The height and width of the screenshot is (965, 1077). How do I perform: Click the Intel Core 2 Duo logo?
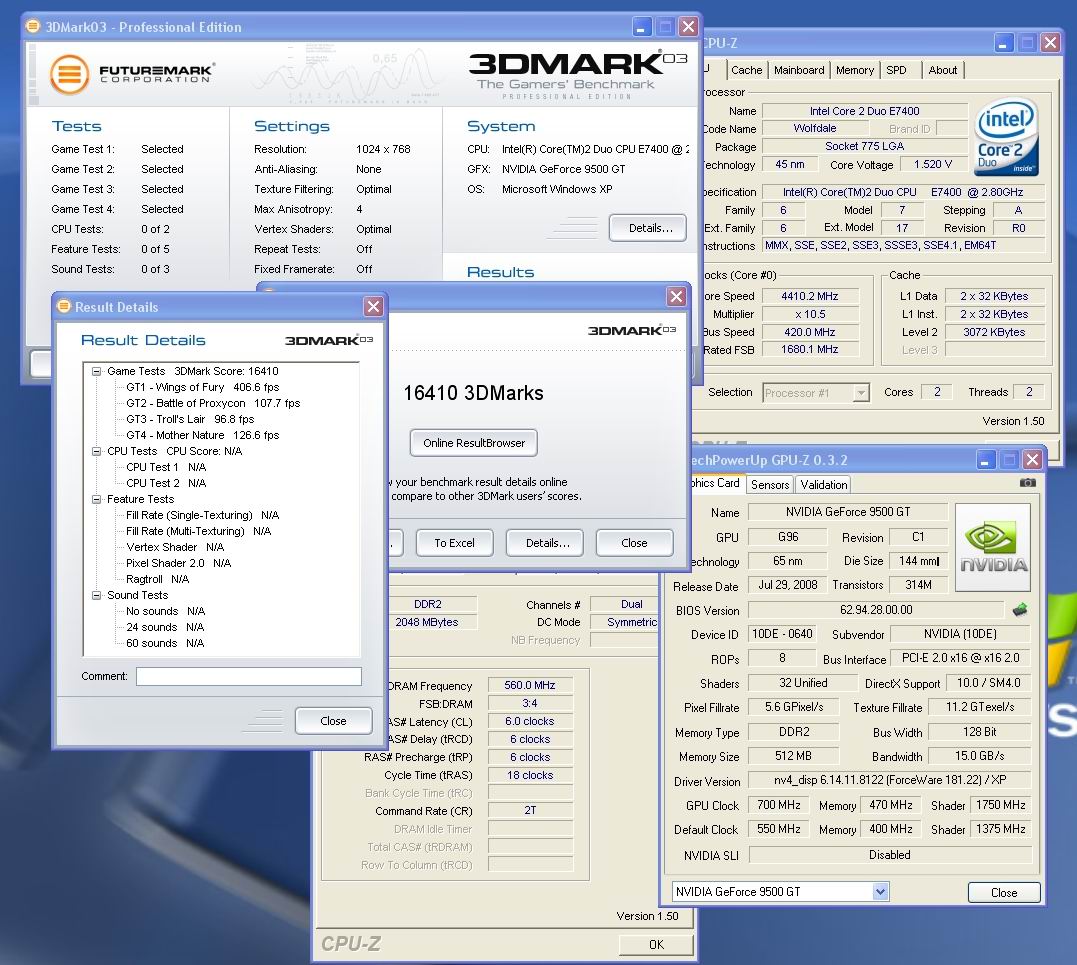point(1008,138)
